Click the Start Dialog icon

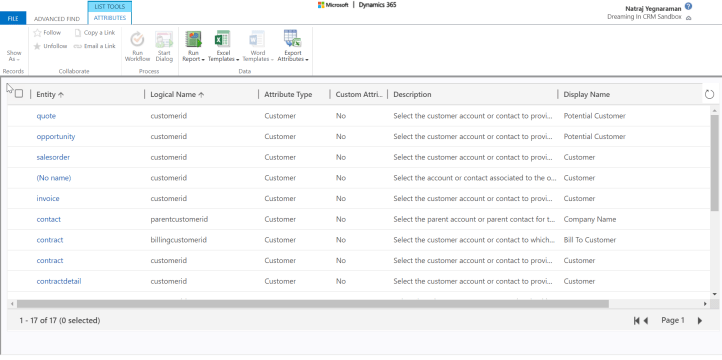(x=164, y=40)
